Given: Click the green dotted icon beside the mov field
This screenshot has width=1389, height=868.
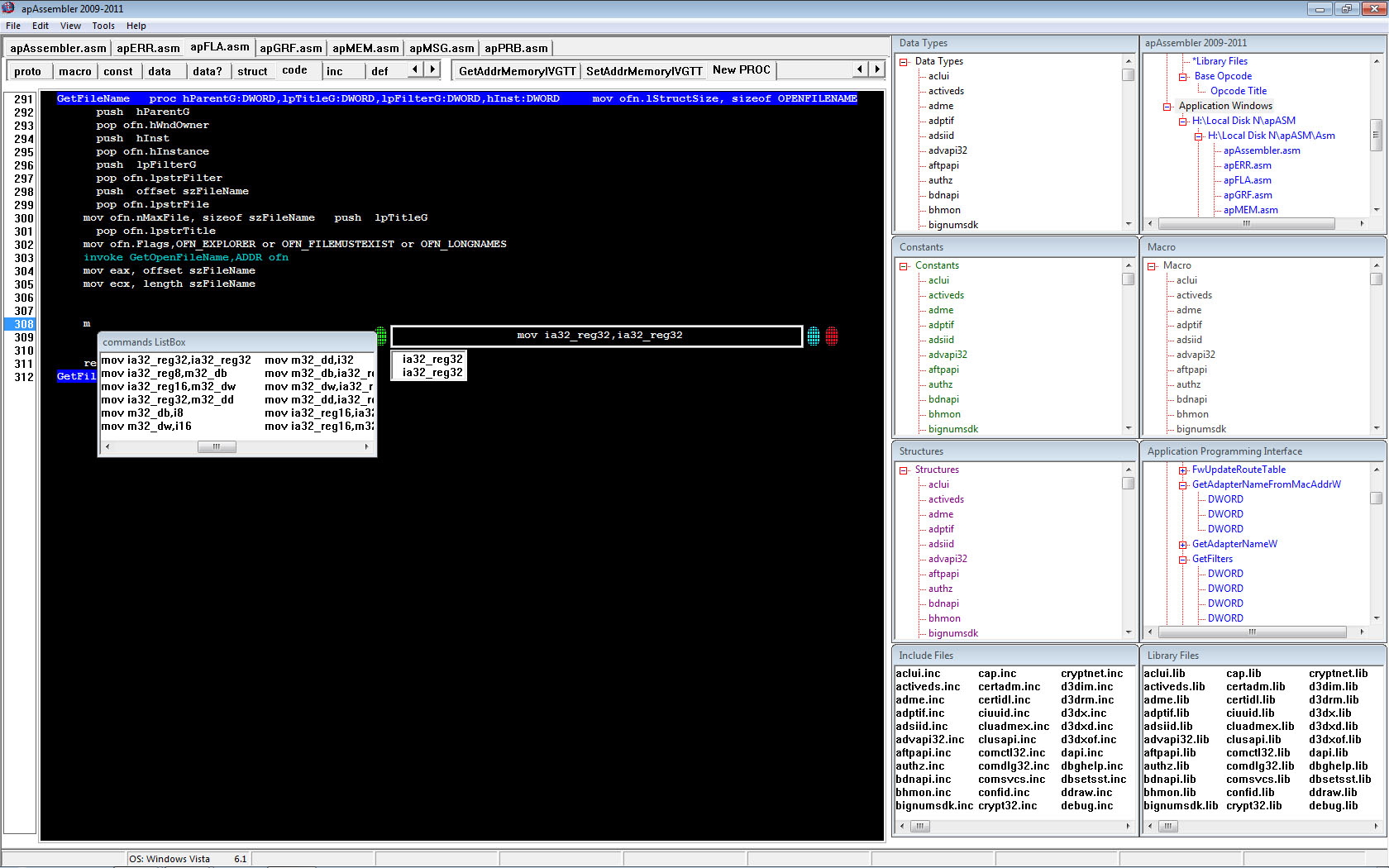Looking at the screenshot, I should (381, 336).
